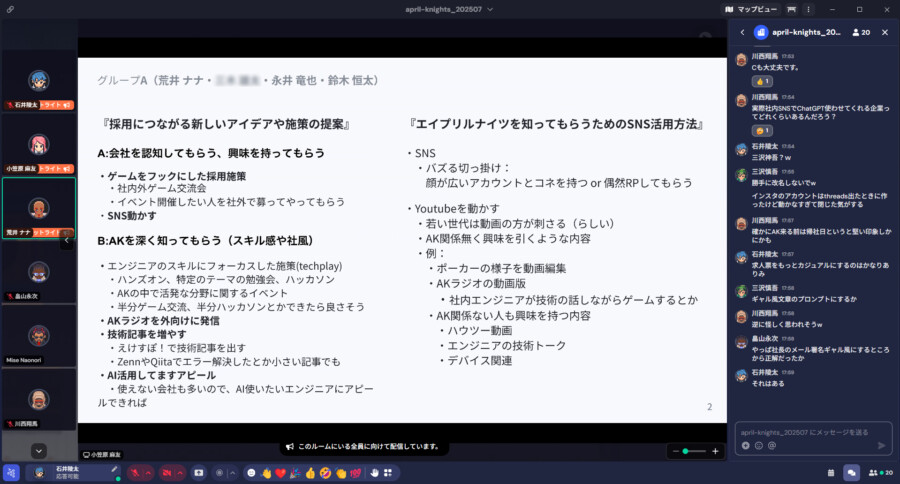This screenshot has width=900, height=484.
Task: Send a heart emoji reaction
Action: point(280,472)
